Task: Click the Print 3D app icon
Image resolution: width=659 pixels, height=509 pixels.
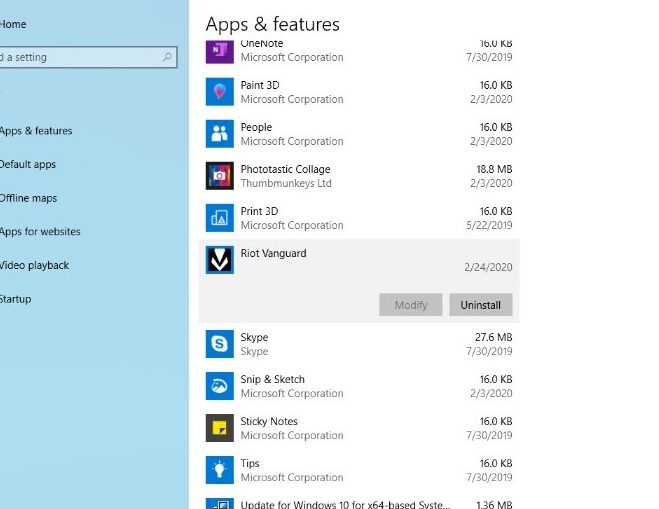Action: click(220, 218)
